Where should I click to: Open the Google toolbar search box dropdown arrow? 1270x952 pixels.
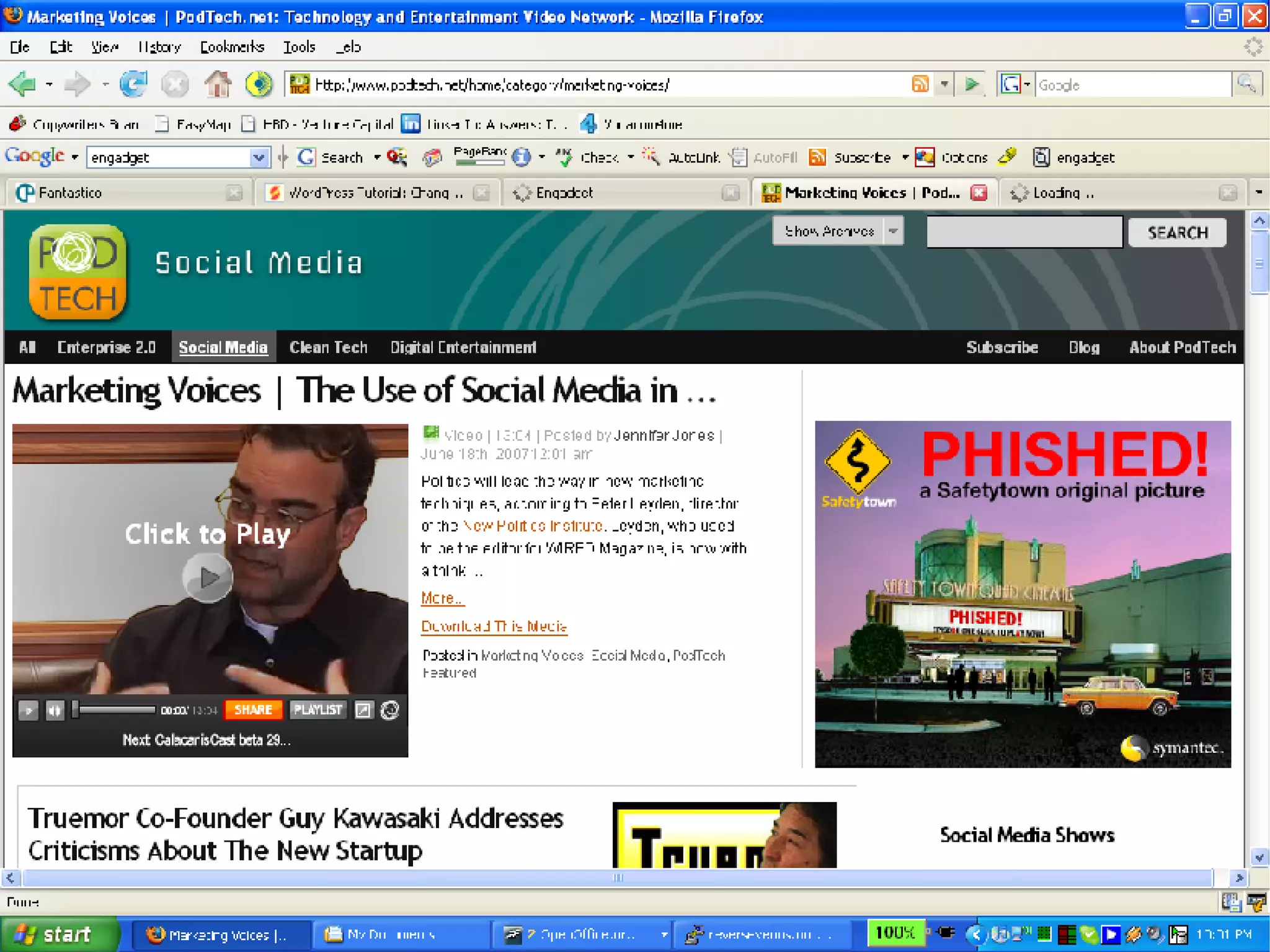pyautogui.click(x=259, y=158)
